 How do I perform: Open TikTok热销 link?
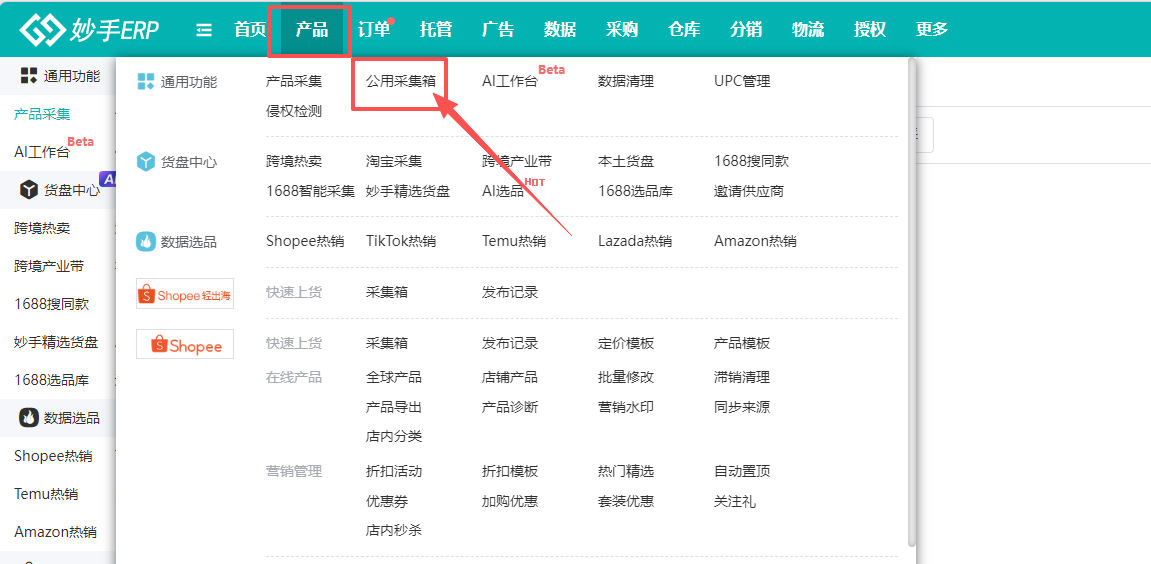point(401,242)
